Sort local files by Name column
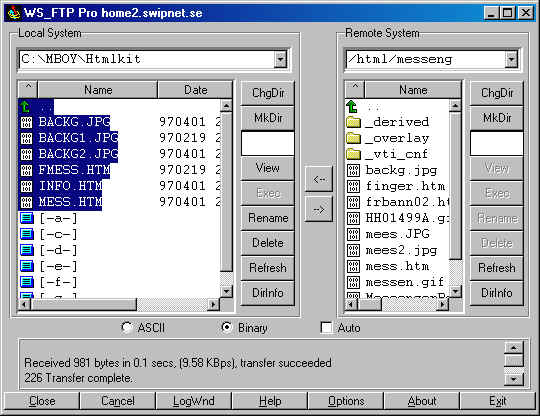 [98, 90]
